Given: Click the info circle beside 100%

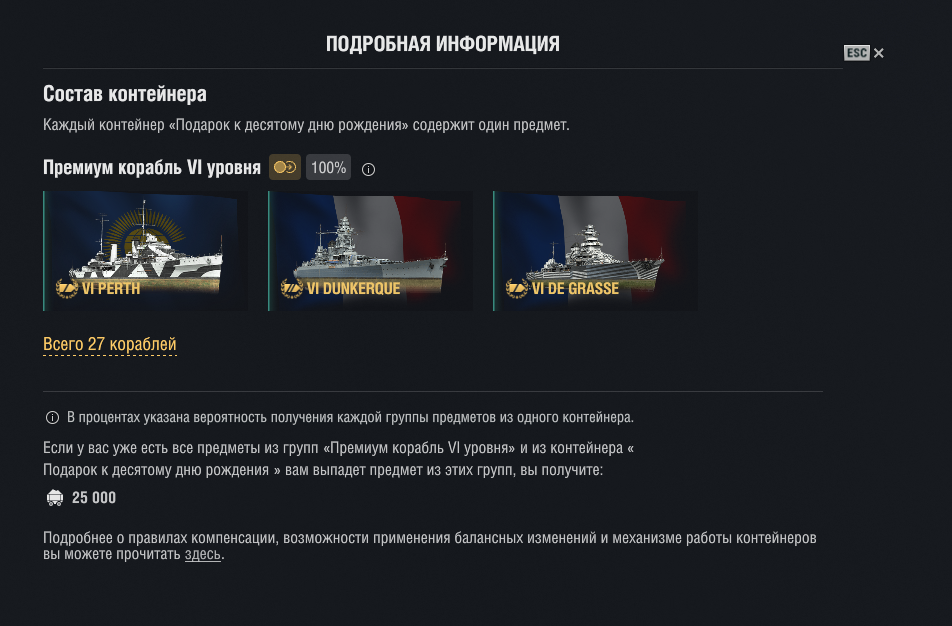Looking at the screenshot, I should pos(368,169).
